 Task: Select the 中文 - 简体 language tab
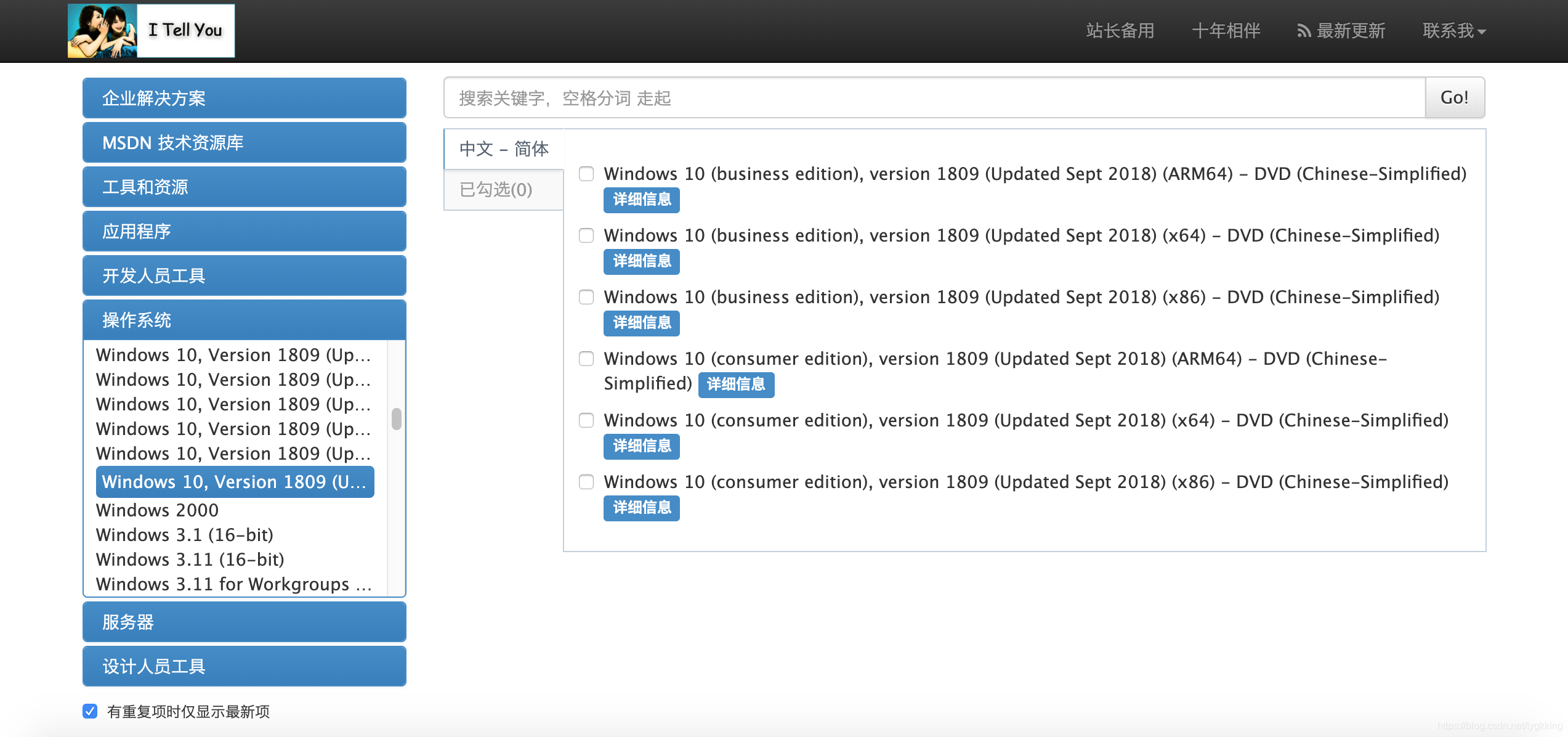(x=503, y=149)
